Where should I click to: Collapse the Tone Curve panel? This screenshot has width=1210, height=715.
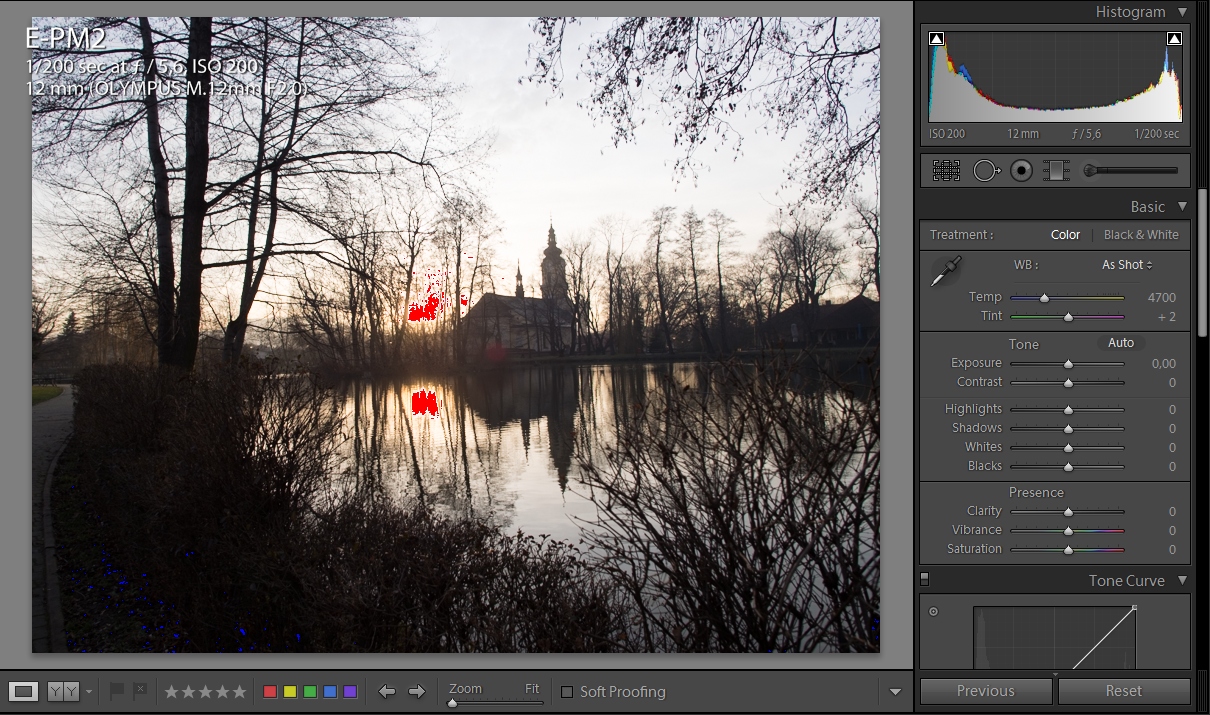[x=1182, y=581]
